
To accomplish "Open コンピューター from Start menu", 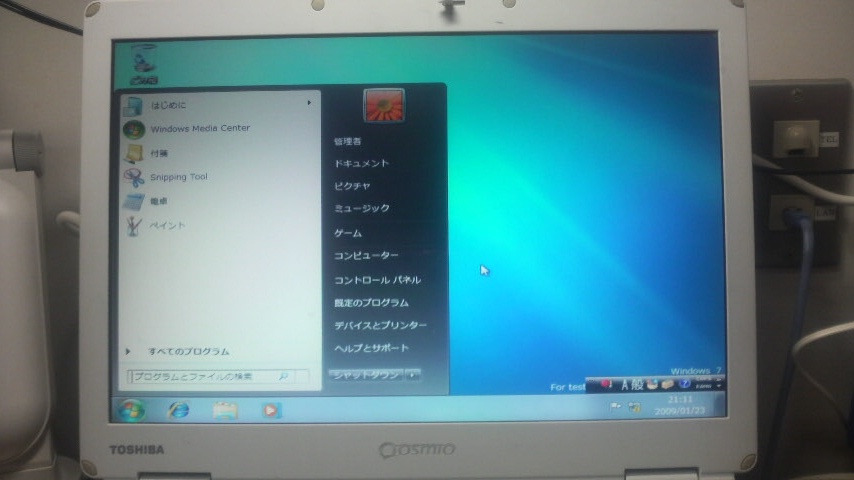I will [366, 255].
